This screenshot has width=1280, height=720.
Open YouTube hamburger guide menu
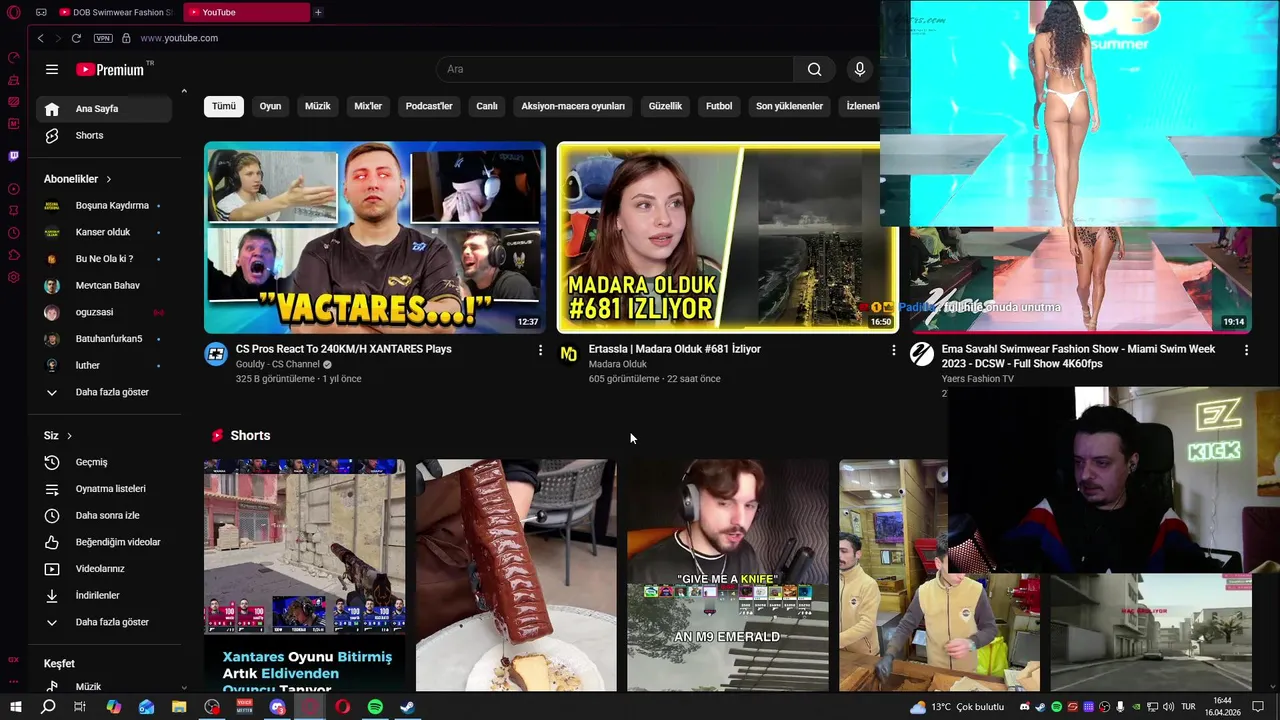pyautogui.click(x=52, y=69)
